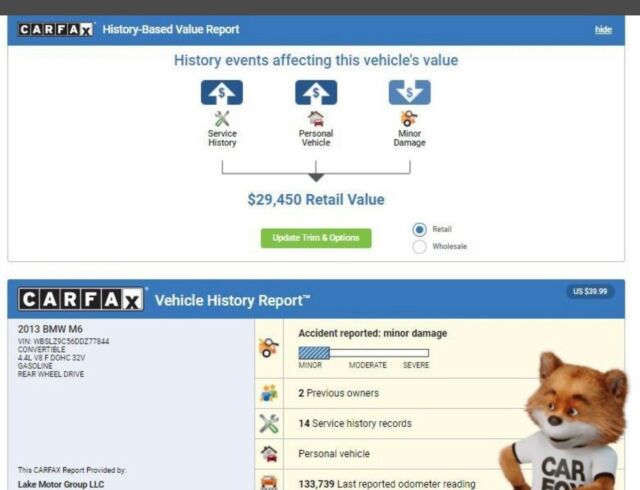This screenshot has width=640, height=490.
Task: Select the Retail radio button
Action: tap(419, 229)
